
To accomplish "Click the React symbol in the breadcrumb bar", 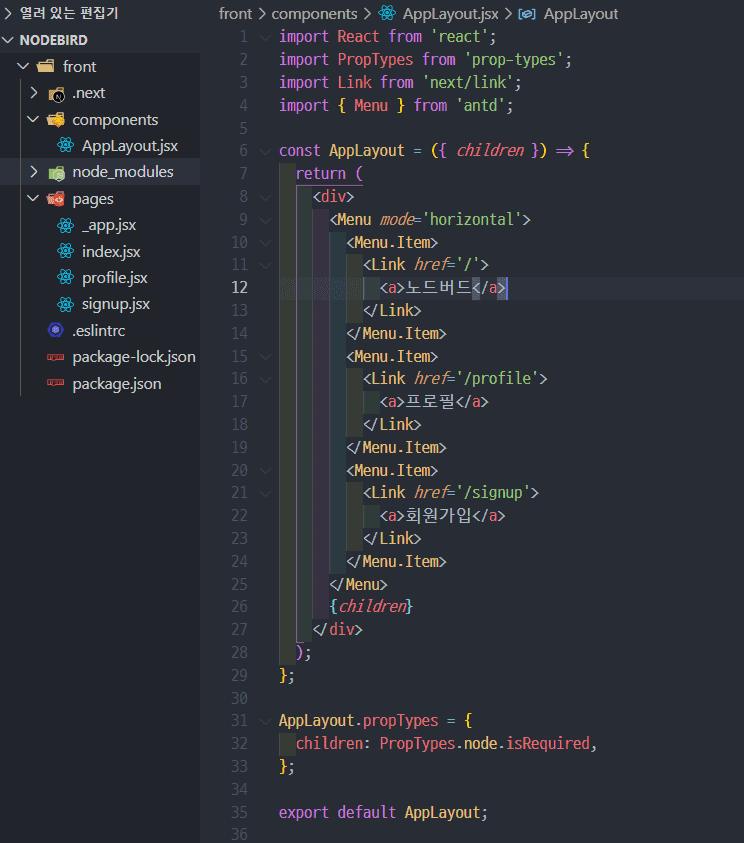I will [x=385, y=13].
